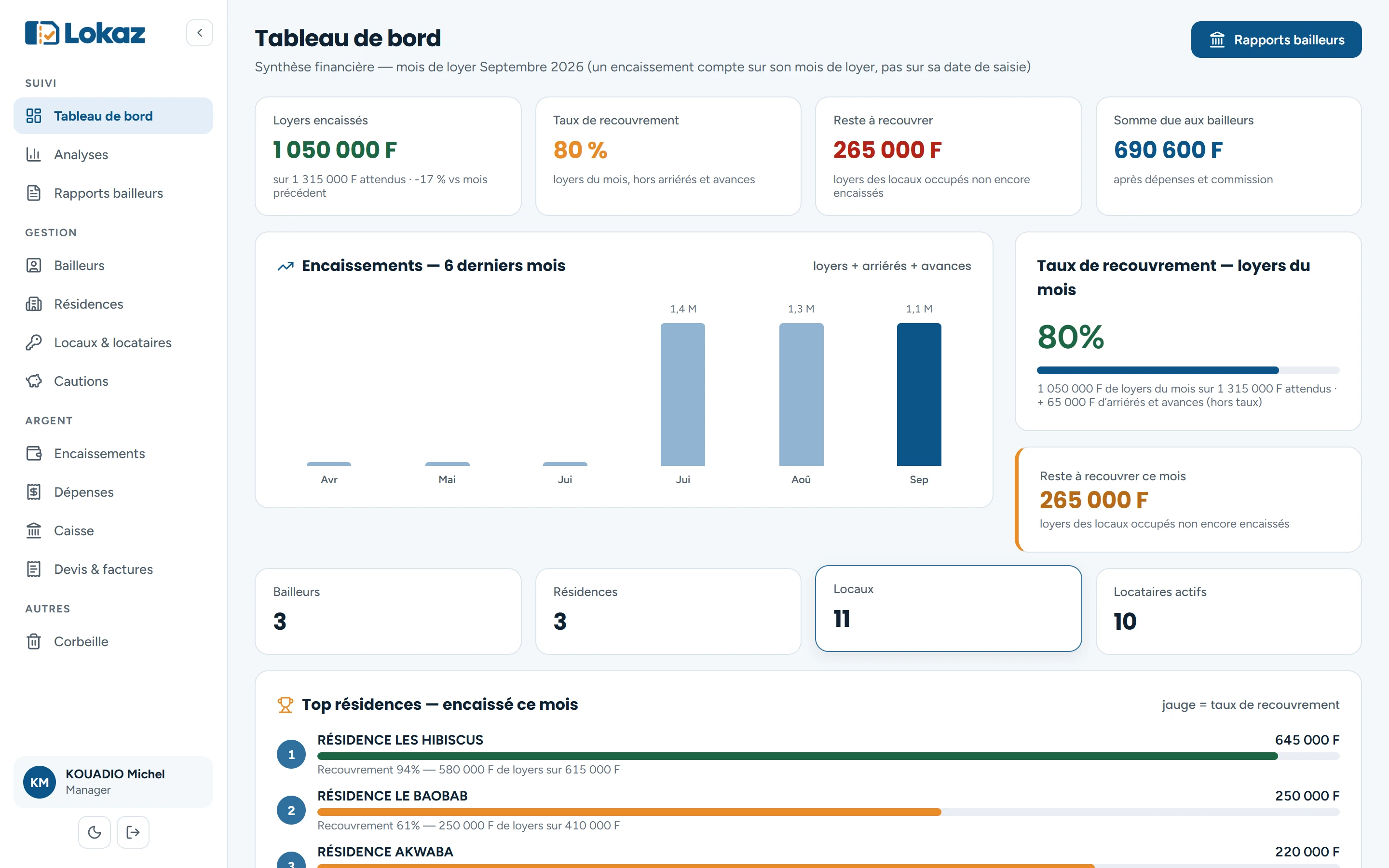Click the KM user avatar
Viewport: 1389px width, 868px height.
[x=40, y=782]
